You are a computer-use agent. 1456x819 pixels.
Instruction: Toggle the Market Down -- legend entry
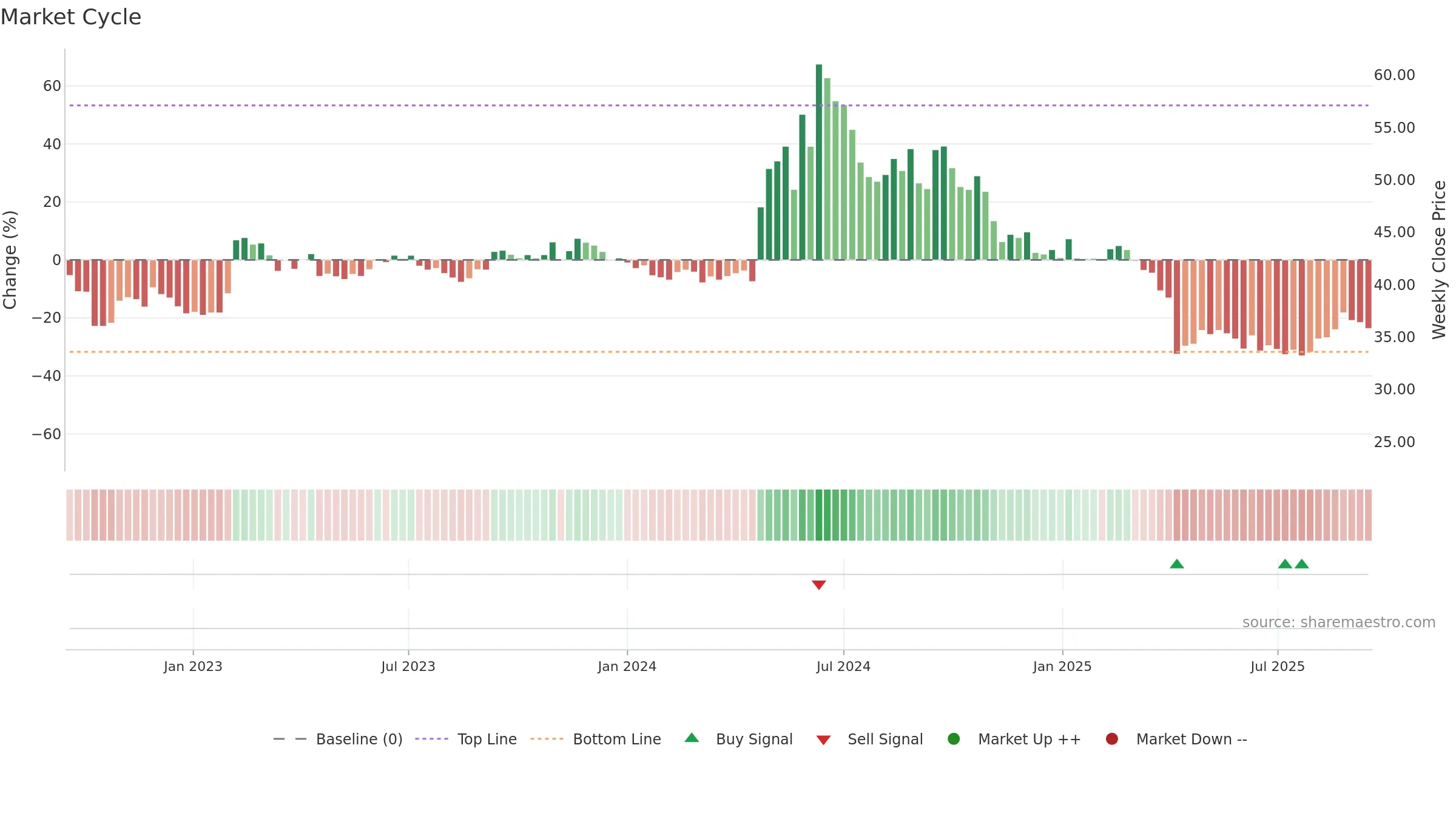click(x=1176, y=739)
